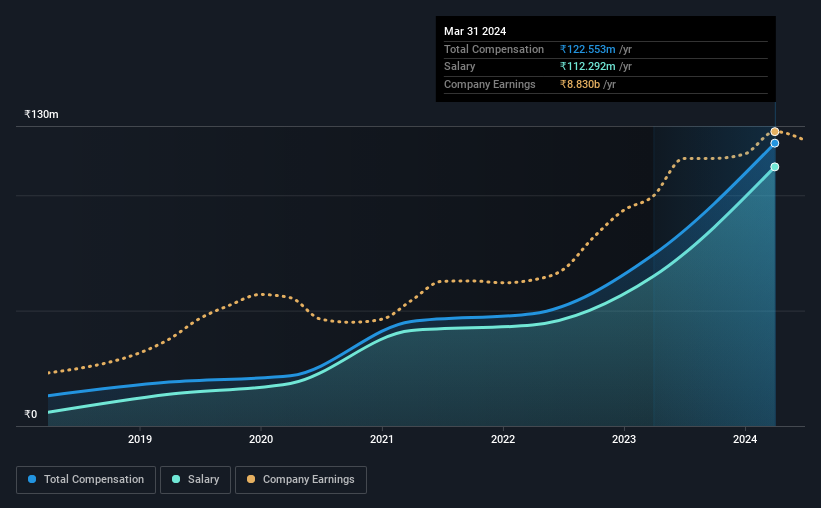
Task: Click the Company Earnings tooltip row label
Action: (490, 84)
